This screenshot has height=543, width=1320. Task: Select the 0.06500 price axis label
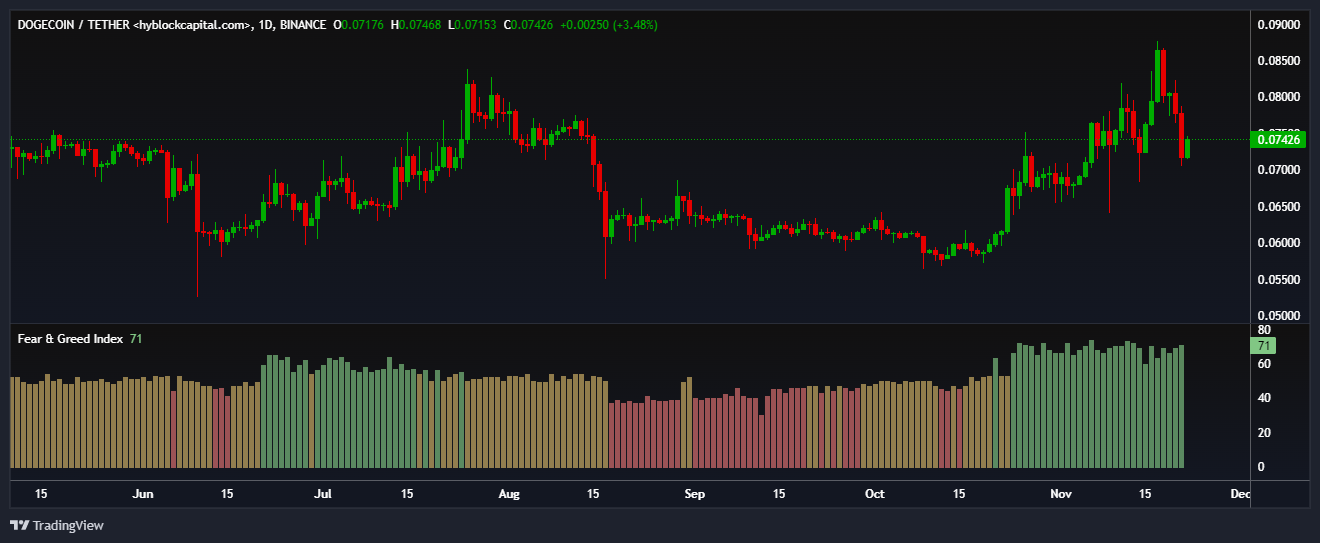[1278, 207]
